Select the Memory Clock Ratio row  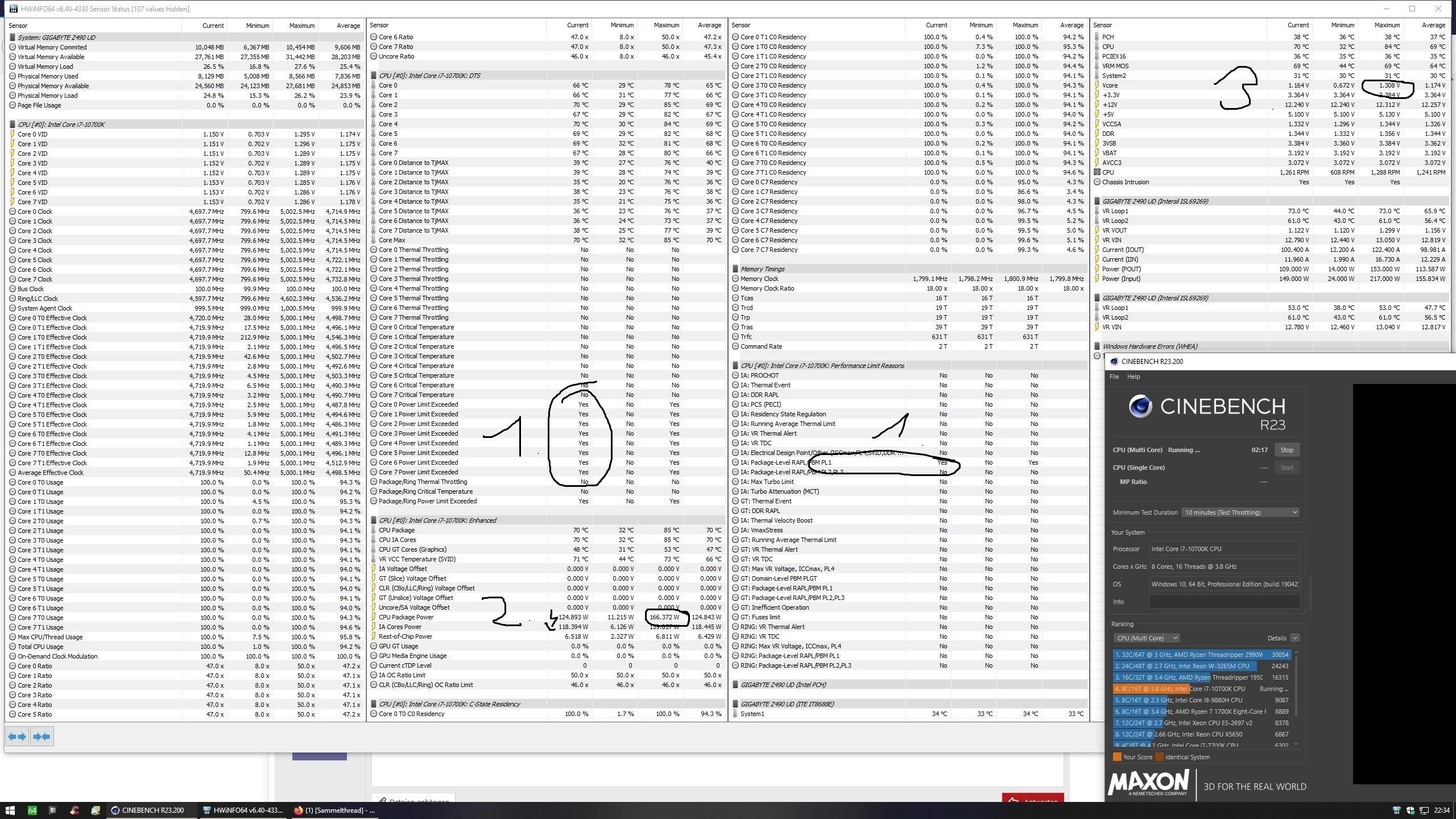[908, 288]
